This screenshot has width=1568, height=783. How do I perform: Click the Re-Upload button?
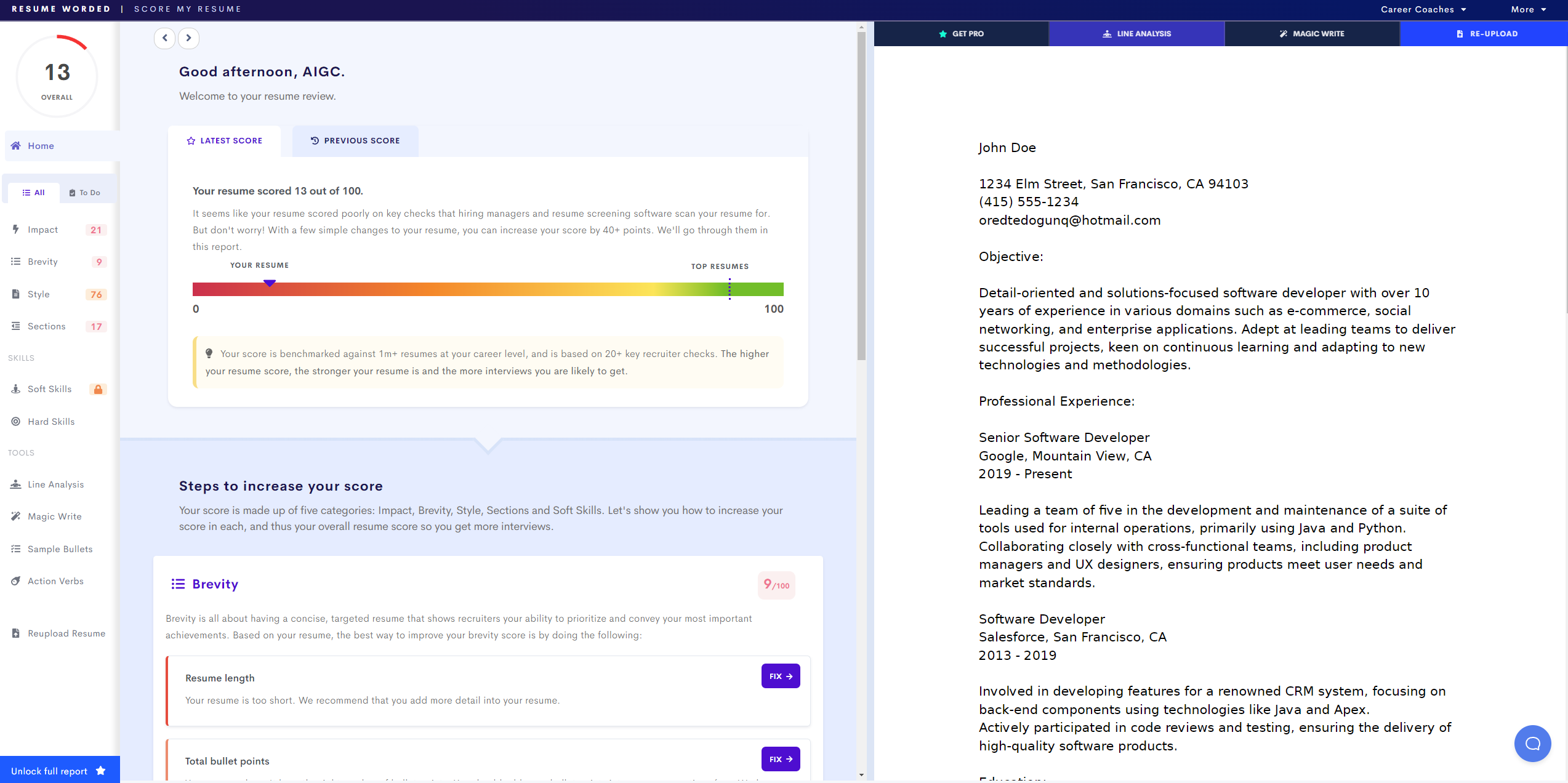pos(1487,34)
